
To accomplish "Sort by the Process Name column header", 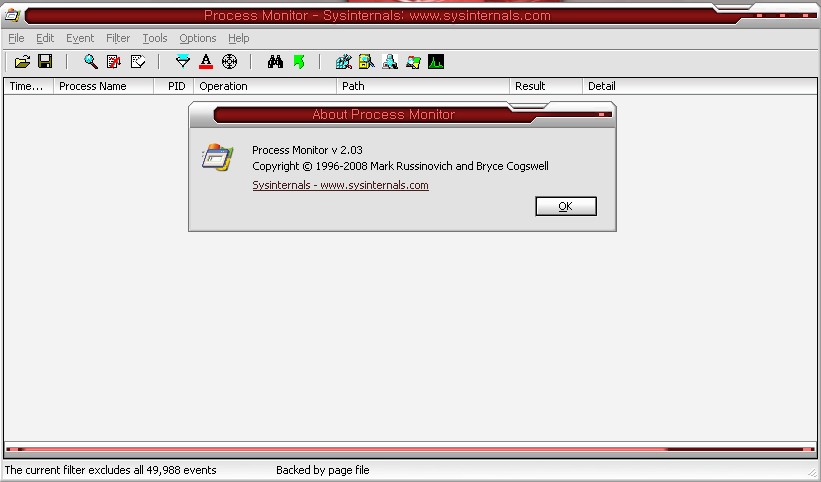I will [x=103, y=86].
